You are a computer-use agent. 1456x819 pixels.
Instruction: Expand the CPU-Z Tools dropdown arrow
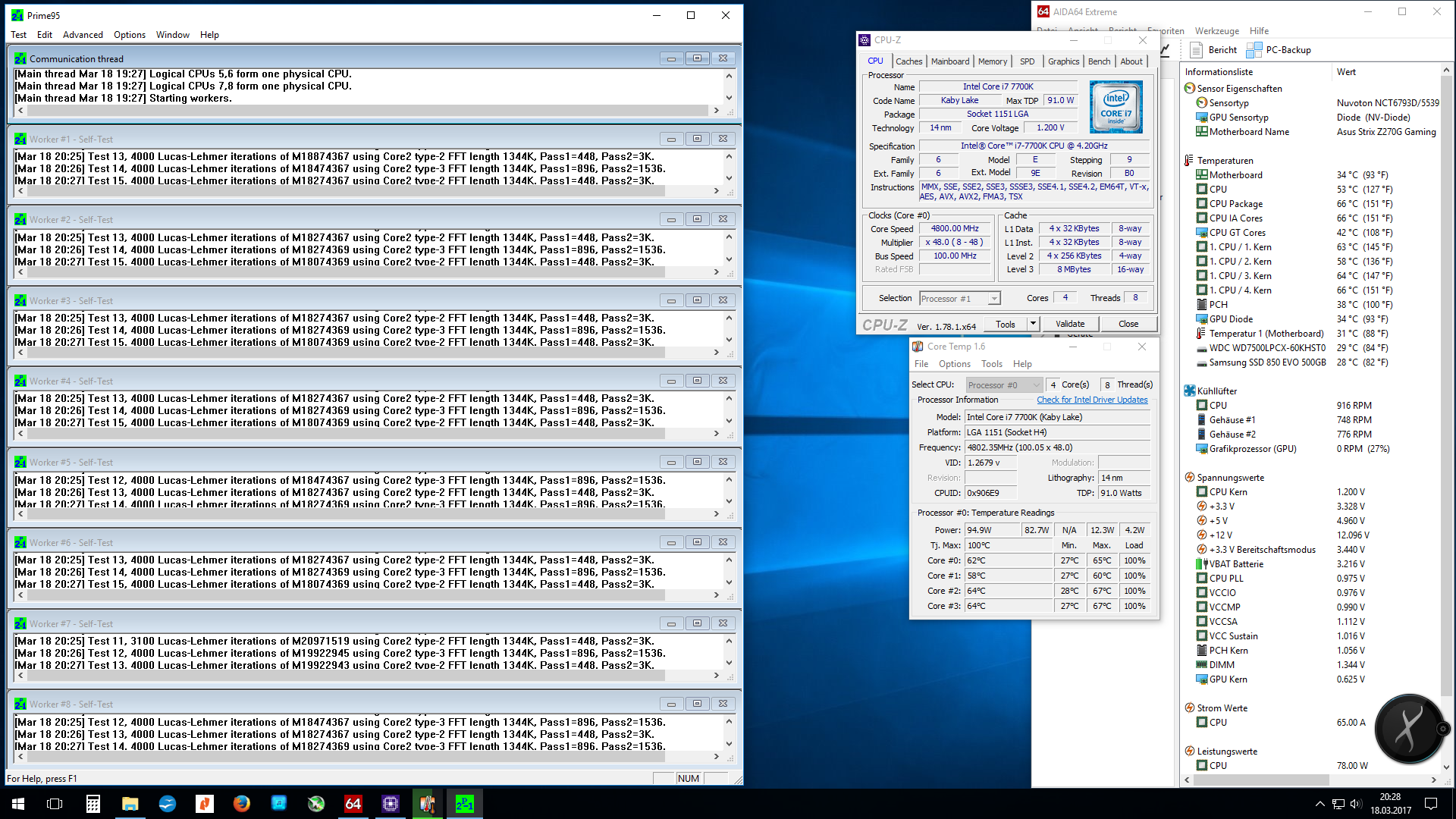(1032, 324)
